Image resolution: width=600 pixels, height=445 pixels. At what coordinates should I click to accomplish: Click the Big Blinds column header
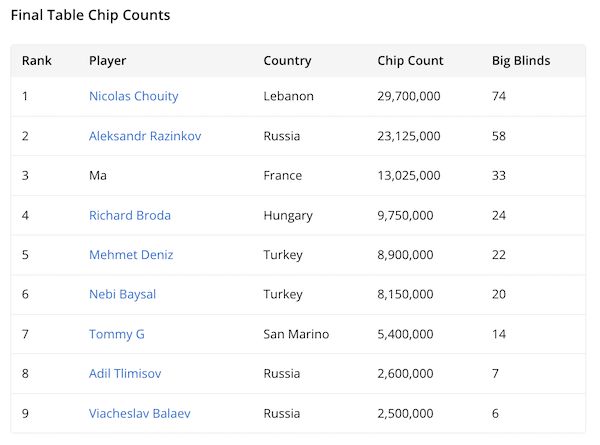pyautogui.click(x=521, y=61)
